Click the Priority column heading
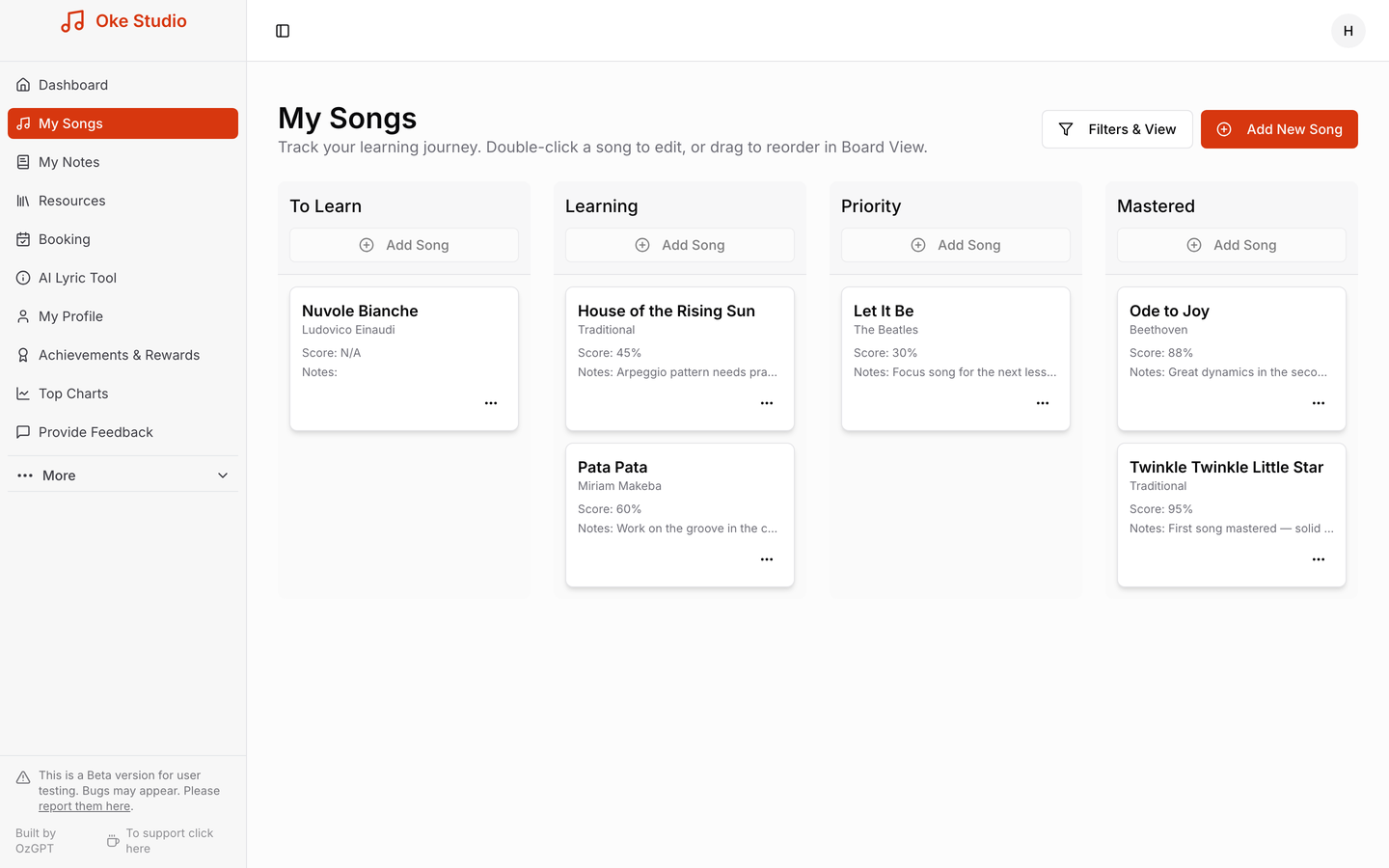This screenshot has height=868, width=1389. pos(871,206)
